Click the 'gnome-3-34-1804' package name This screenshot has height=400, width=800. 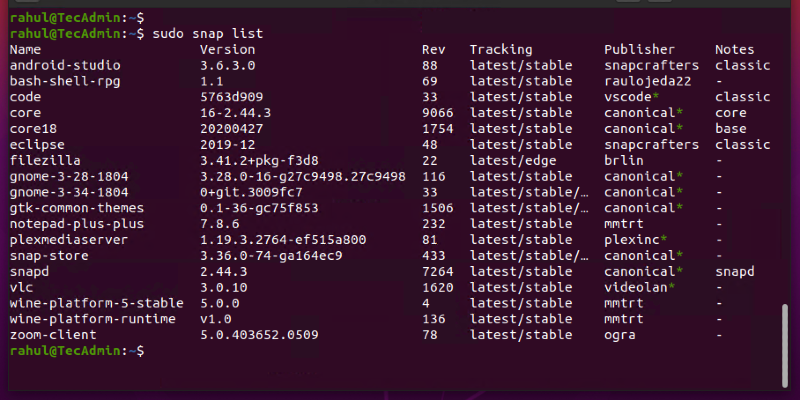[69, 193]
